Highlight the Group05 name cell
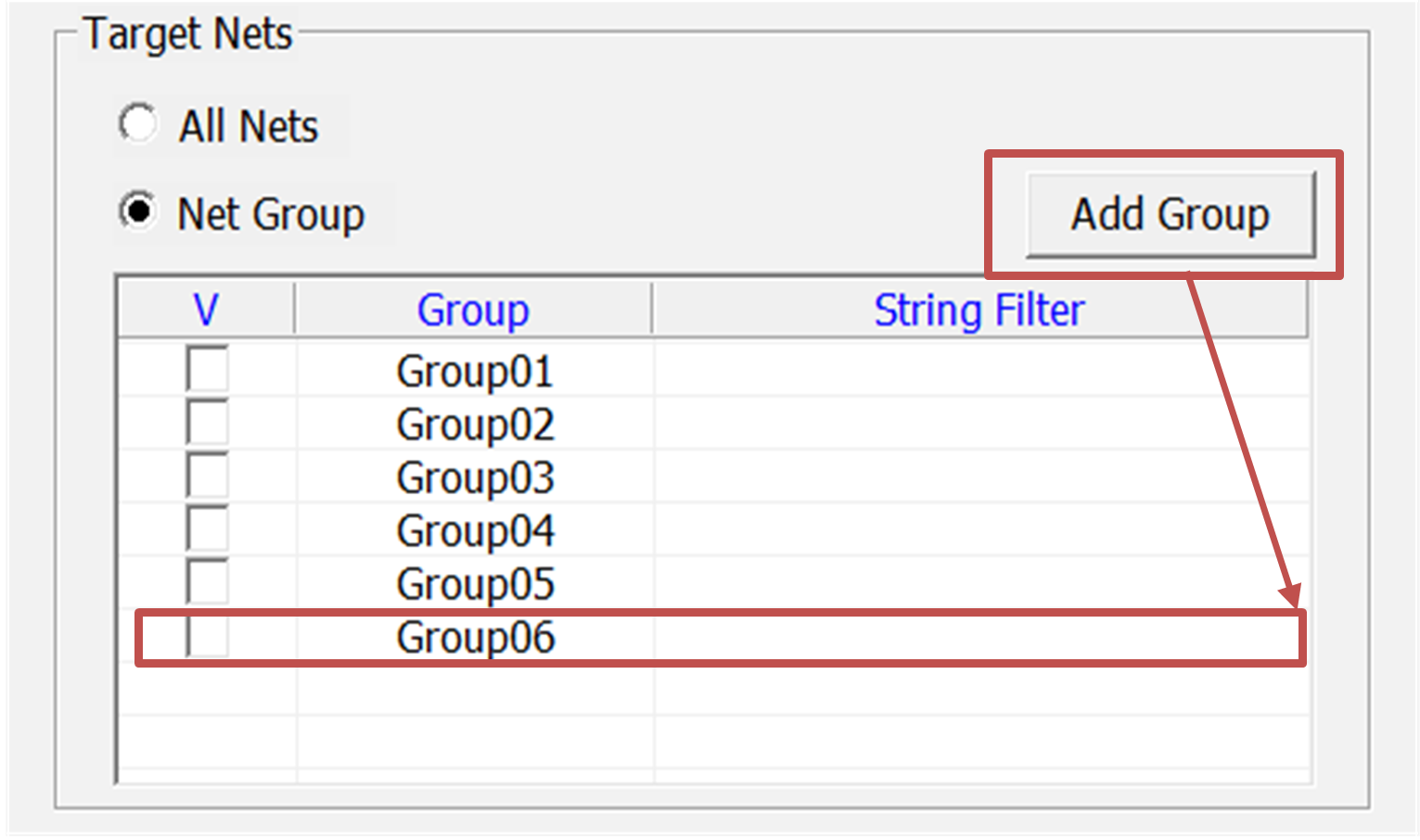 tap(475, 584)
